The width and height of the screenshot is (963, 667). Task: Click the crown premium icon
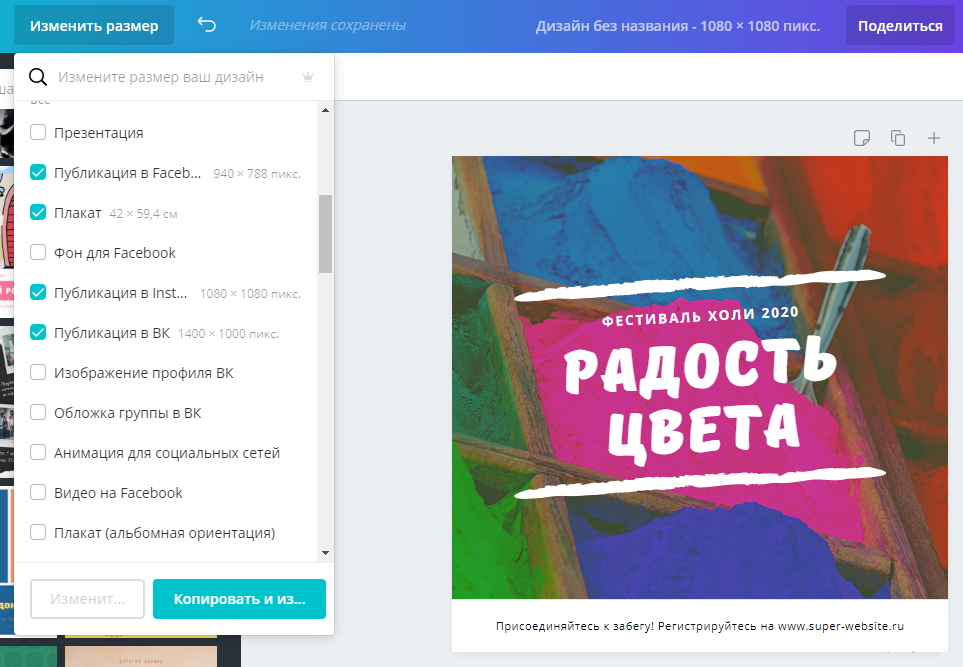(x=308, y=77)
